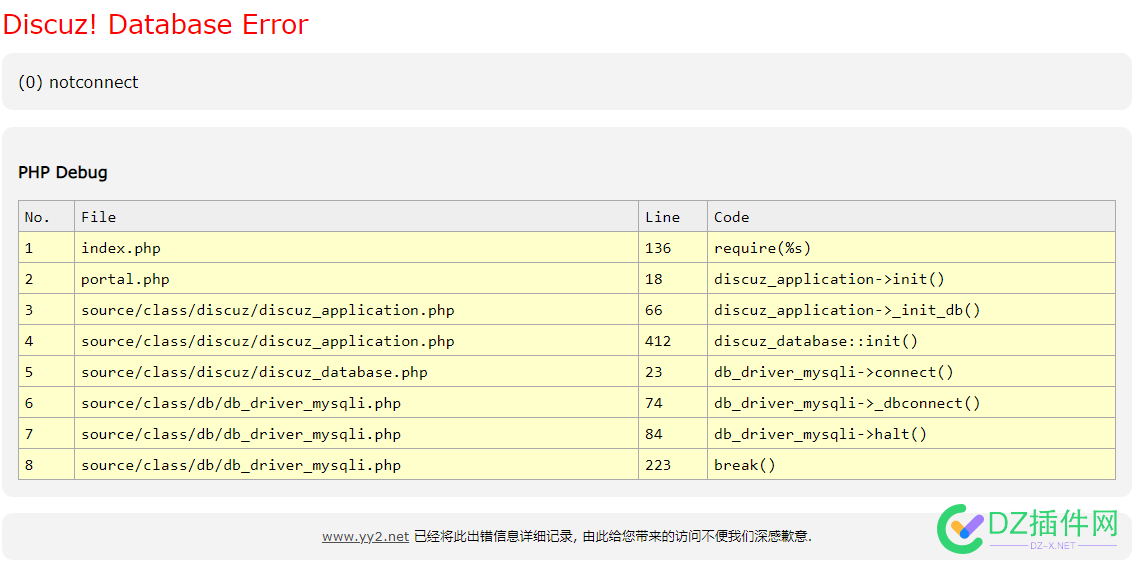1137x569 pixels.
Task: Click discuz_application.php file in row 3
Action: point(356,310)
